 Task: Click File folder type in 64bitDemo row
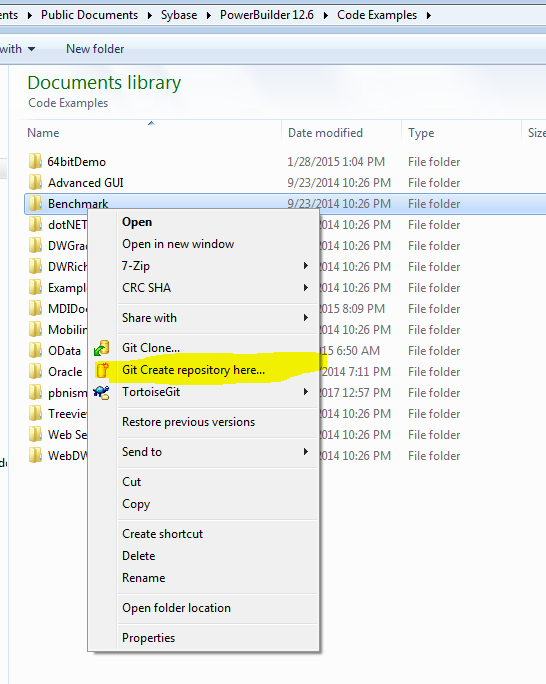click(x=434, y=162)
